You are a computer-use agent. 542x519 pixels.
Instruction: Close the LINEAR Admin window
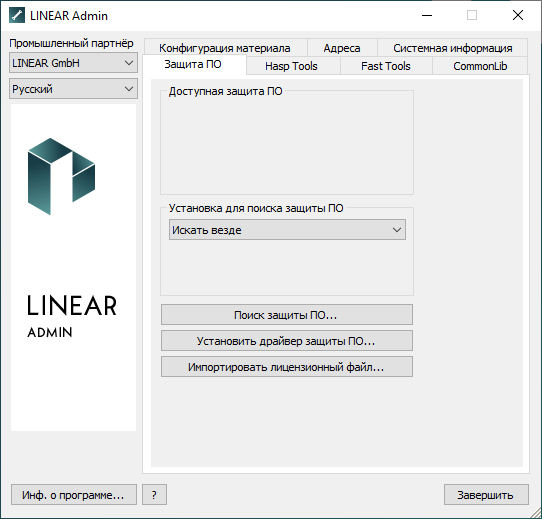click(518, 16)
